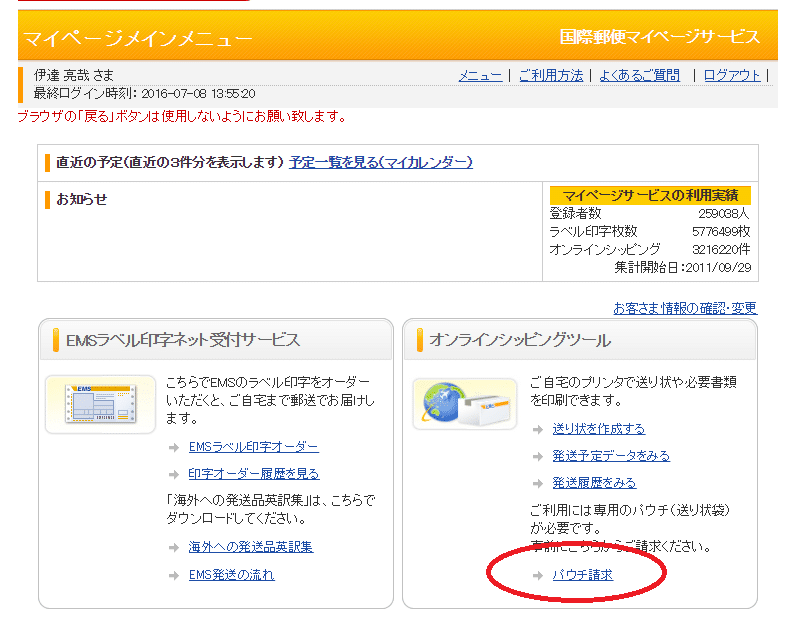Viewport: 788px width, 619px height.
Task: Click arrow icon beside EMS発送の流れ
Action: [174, 575]
